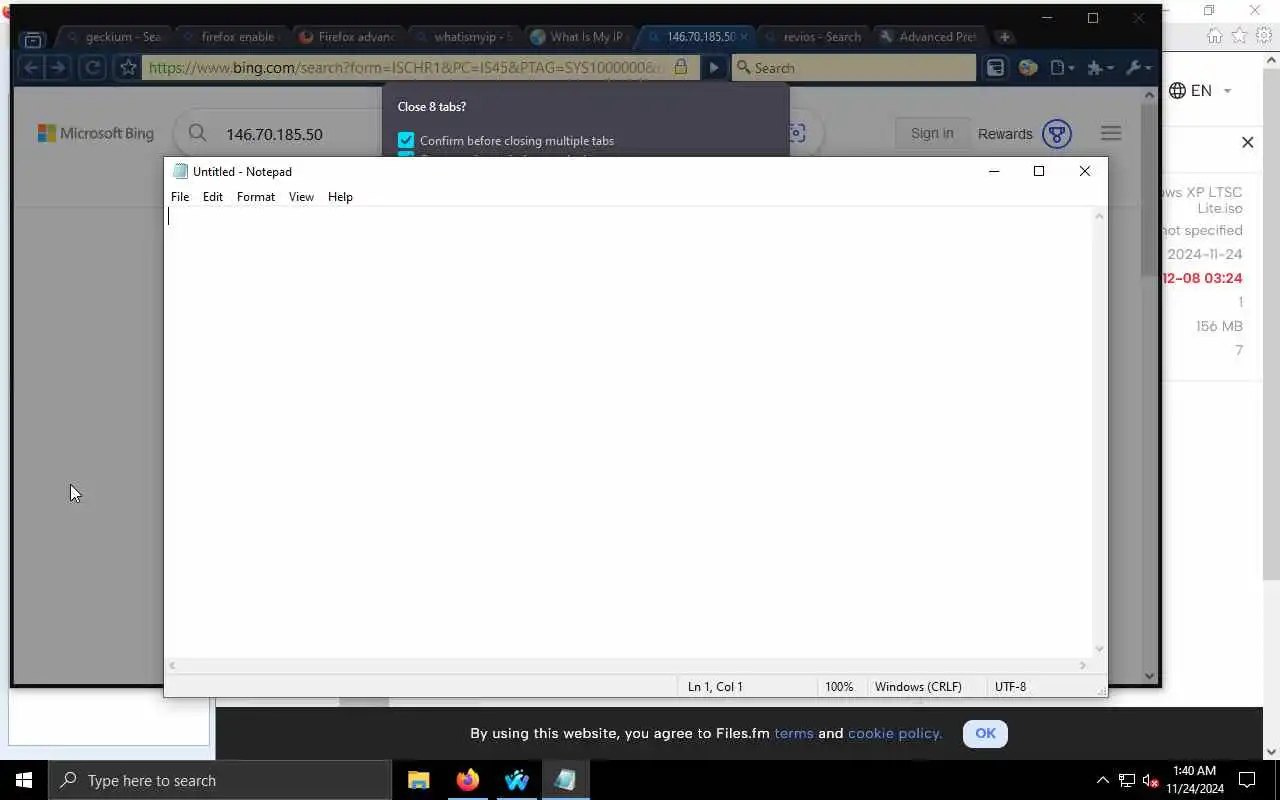Screen dimensions: 1280x800
Task: Open Notepad's File menu
Action: [180, 197]
